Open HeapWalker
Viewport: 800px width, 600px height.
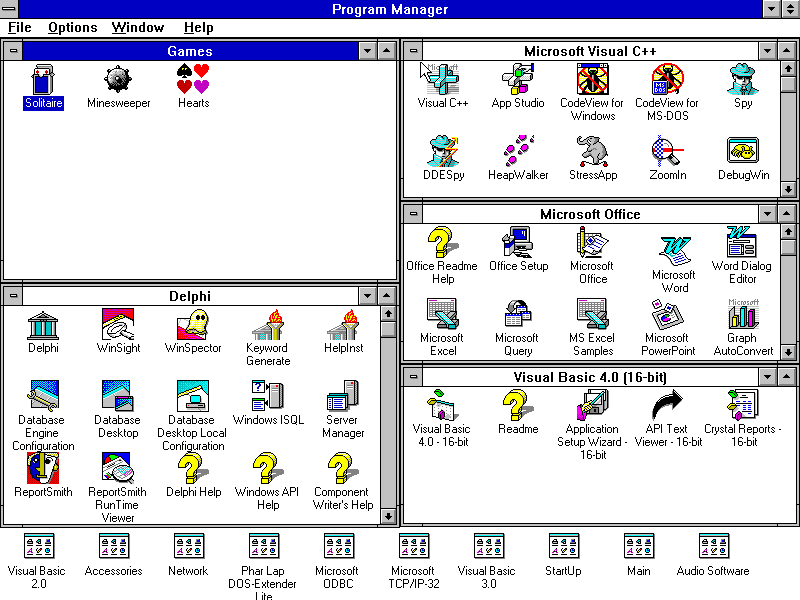coord(517,150)
